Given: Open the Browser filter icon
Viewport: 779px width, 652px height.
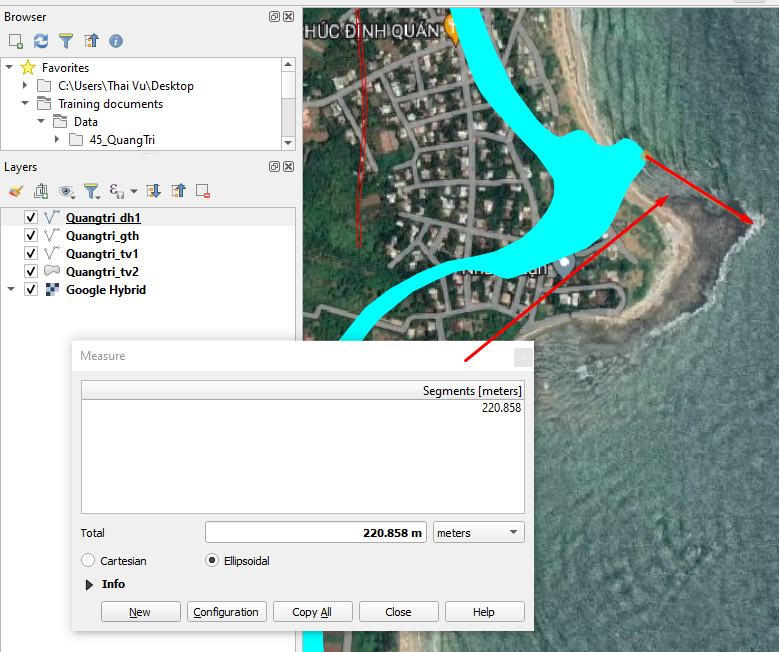Looking at the screenshot, I should coord(66,41).
